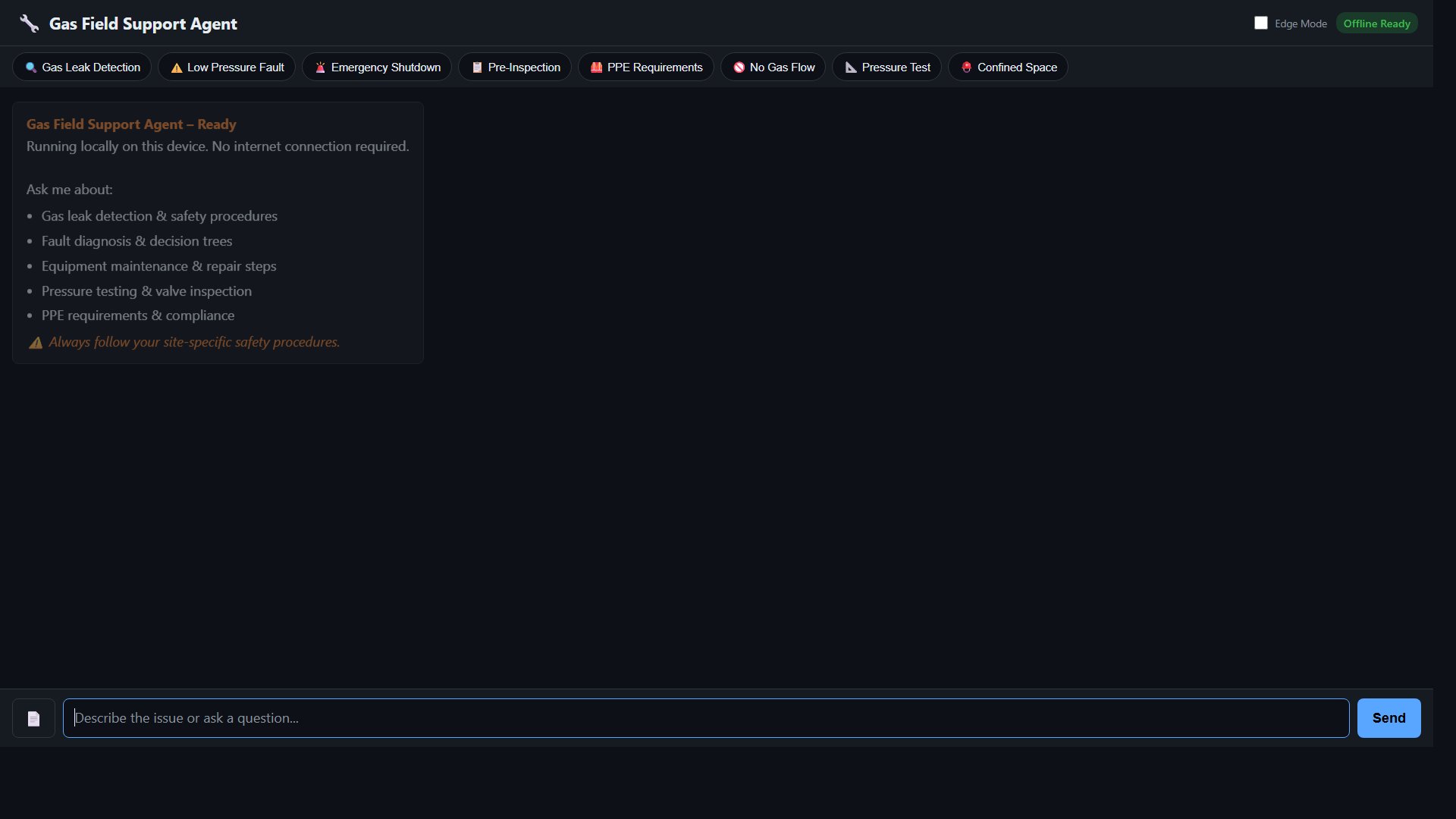The height and width of the screenshot is (819, 1456).
Task: Open the document attachment icon beside the input
Action: [x=33, y=717]
